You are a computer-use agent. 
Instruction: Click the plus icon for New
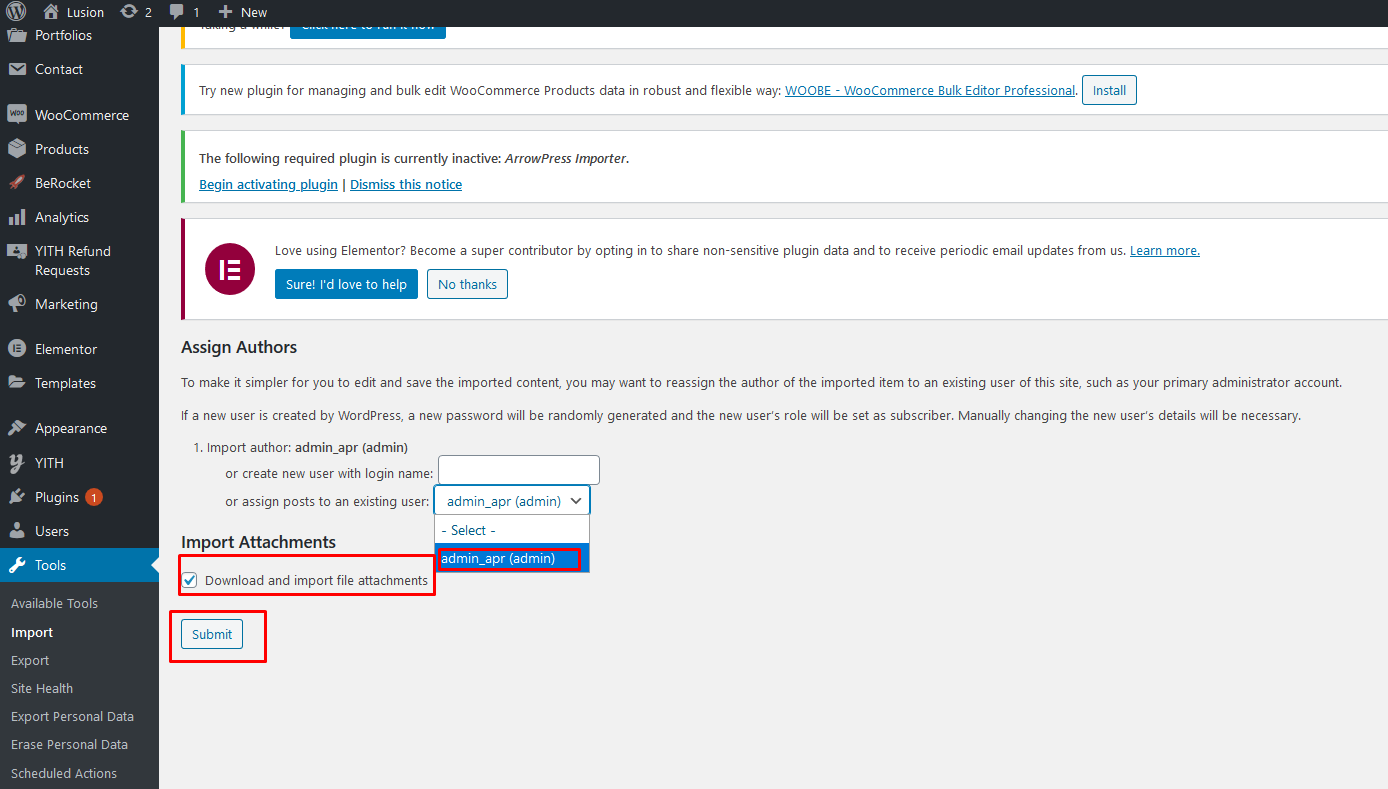225,12
